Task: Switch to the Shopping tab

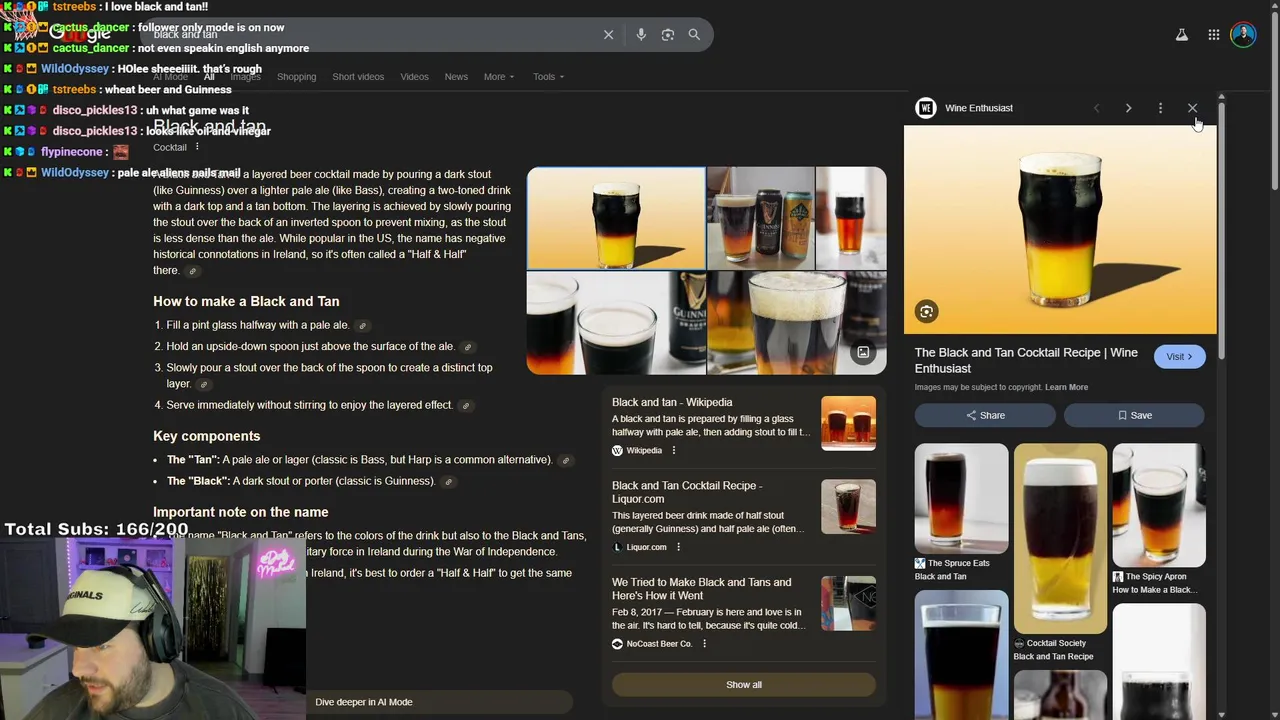Action: (296, 77)
